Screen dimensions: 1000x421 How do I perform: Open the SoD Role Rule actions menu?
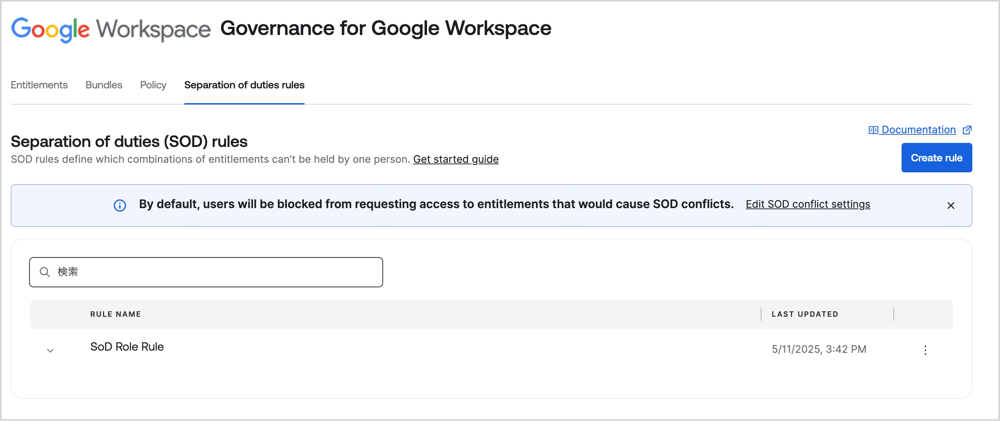coord(925,350)
